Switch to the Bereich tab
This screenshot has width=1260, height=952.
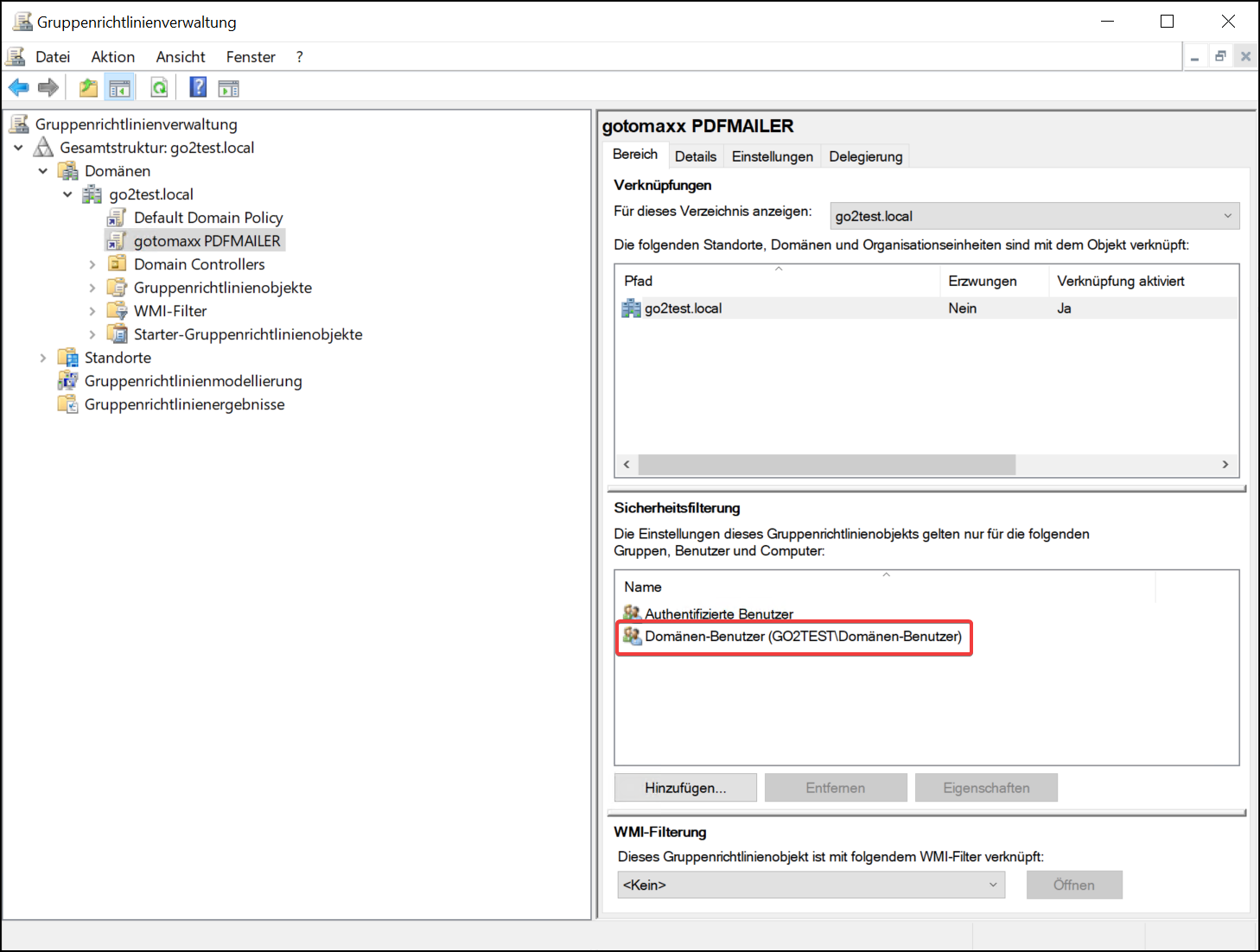coord(635,154)
